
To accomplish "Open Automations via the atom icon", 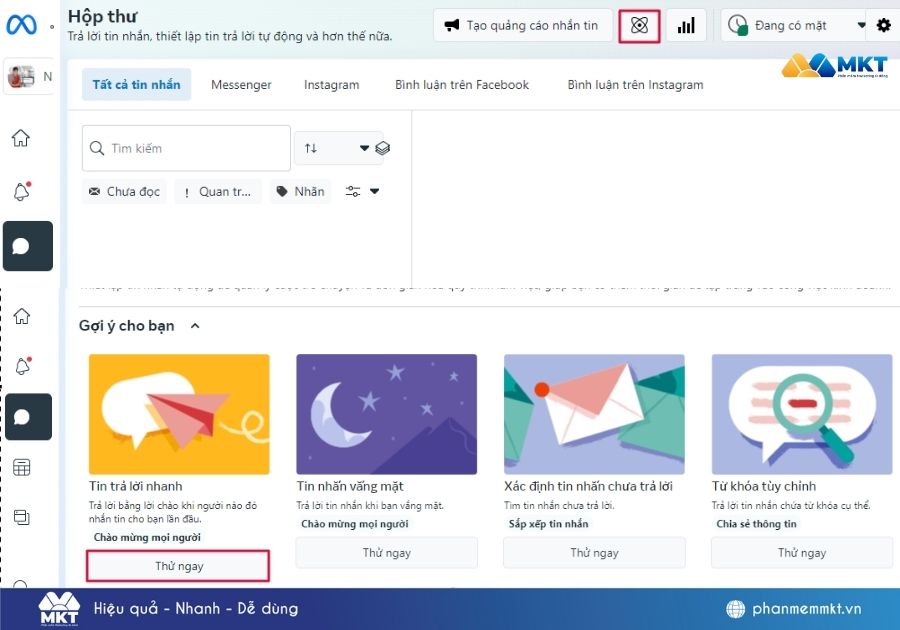I will coord(640,25).
